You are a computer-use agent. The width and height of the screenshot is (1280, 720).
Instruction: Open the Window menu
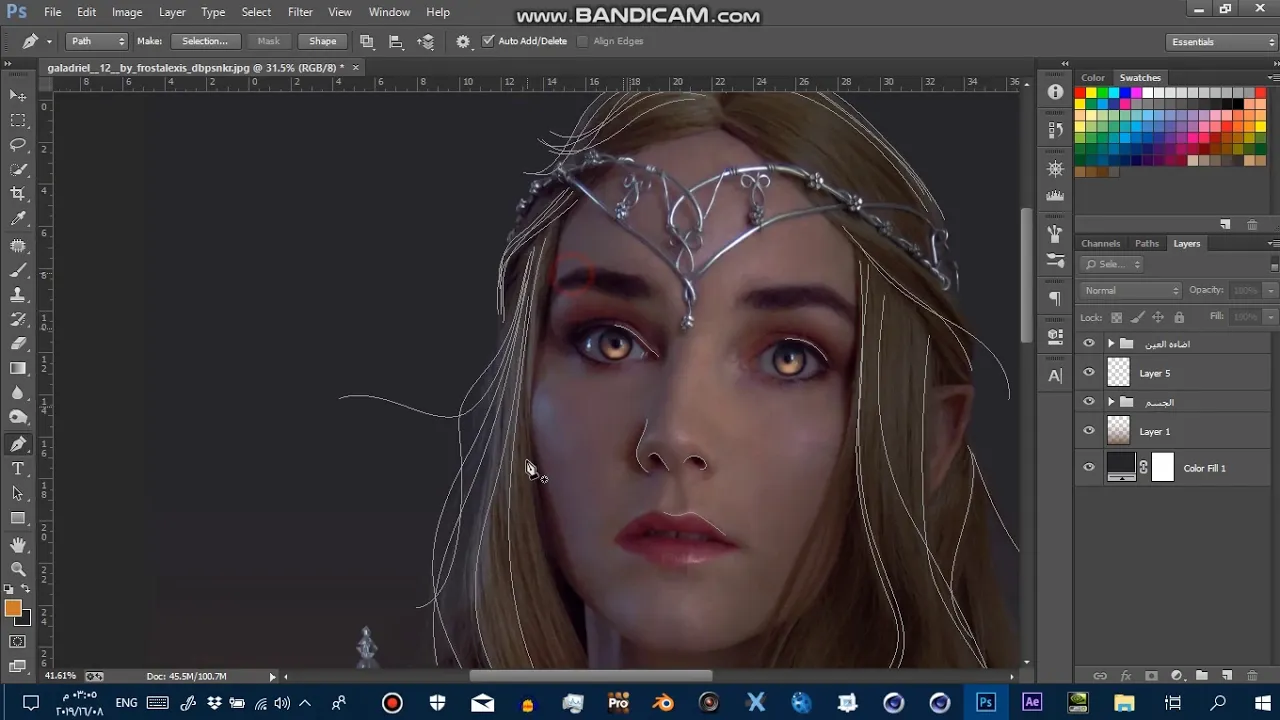tap(389, 12)
